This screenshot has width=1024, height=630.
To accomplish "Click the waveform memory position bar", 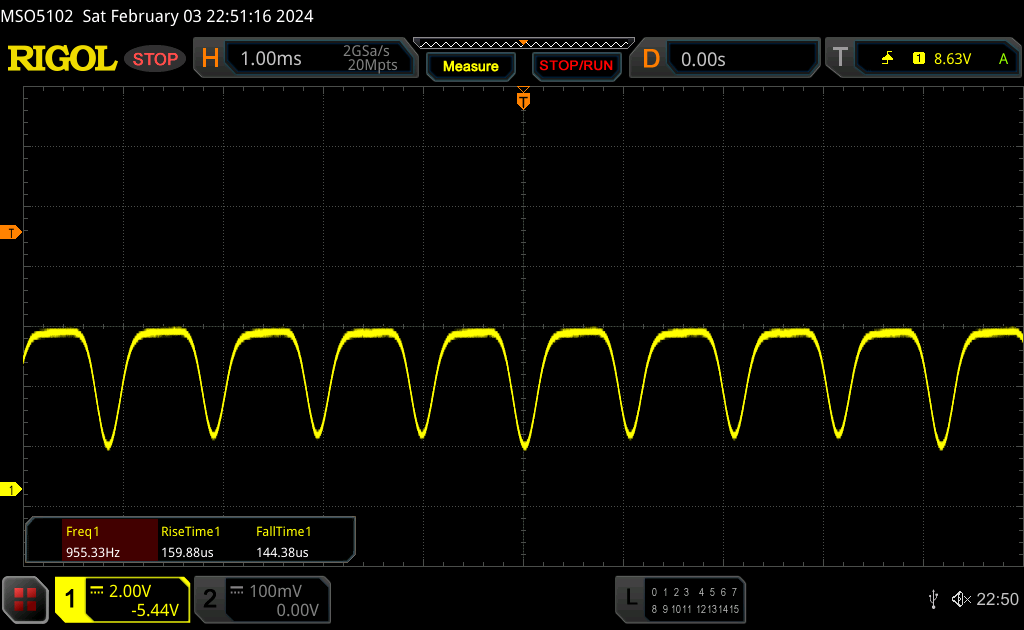I will tap(522, 43).
